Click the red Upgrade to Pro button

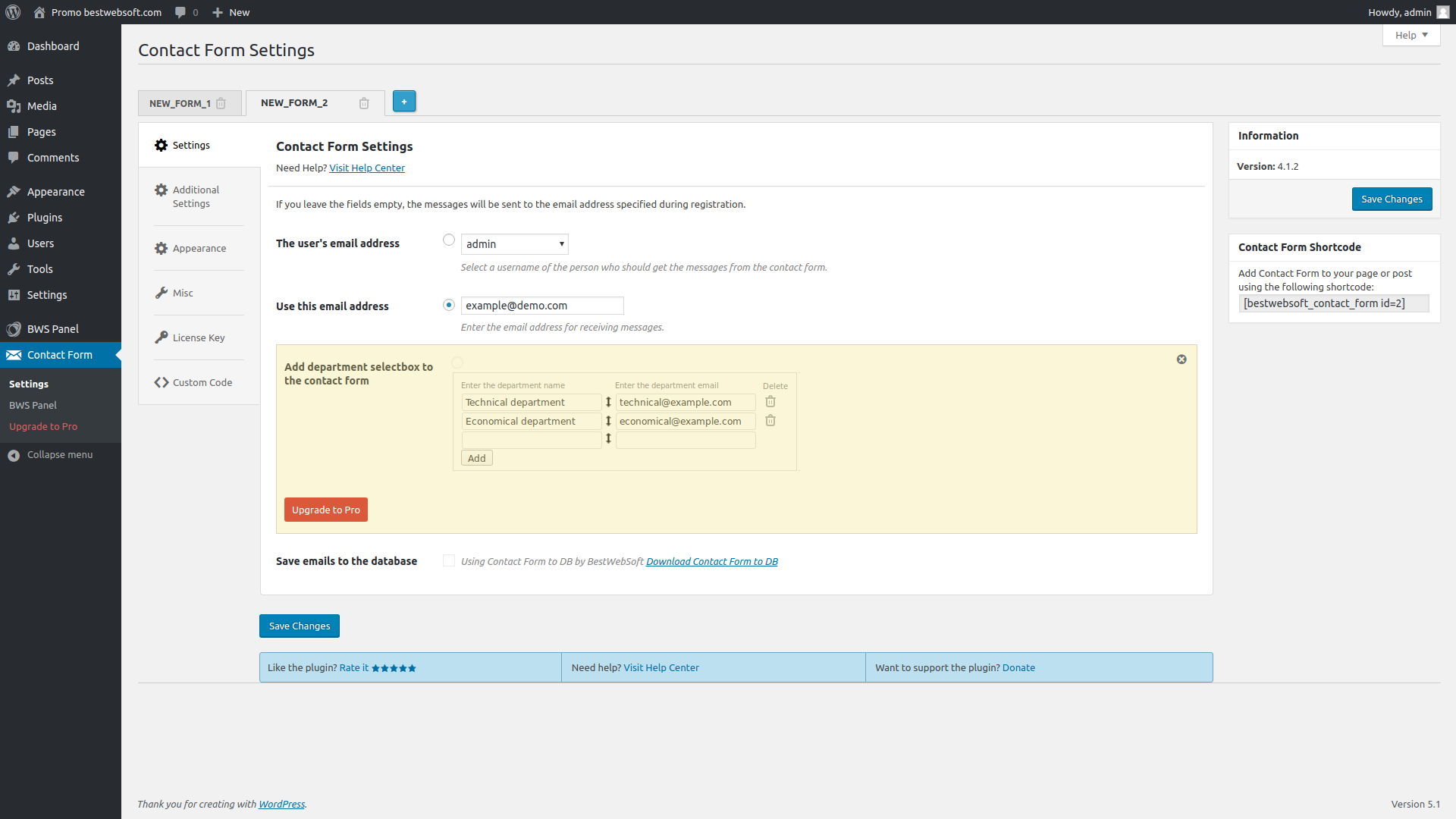[326, 510]
